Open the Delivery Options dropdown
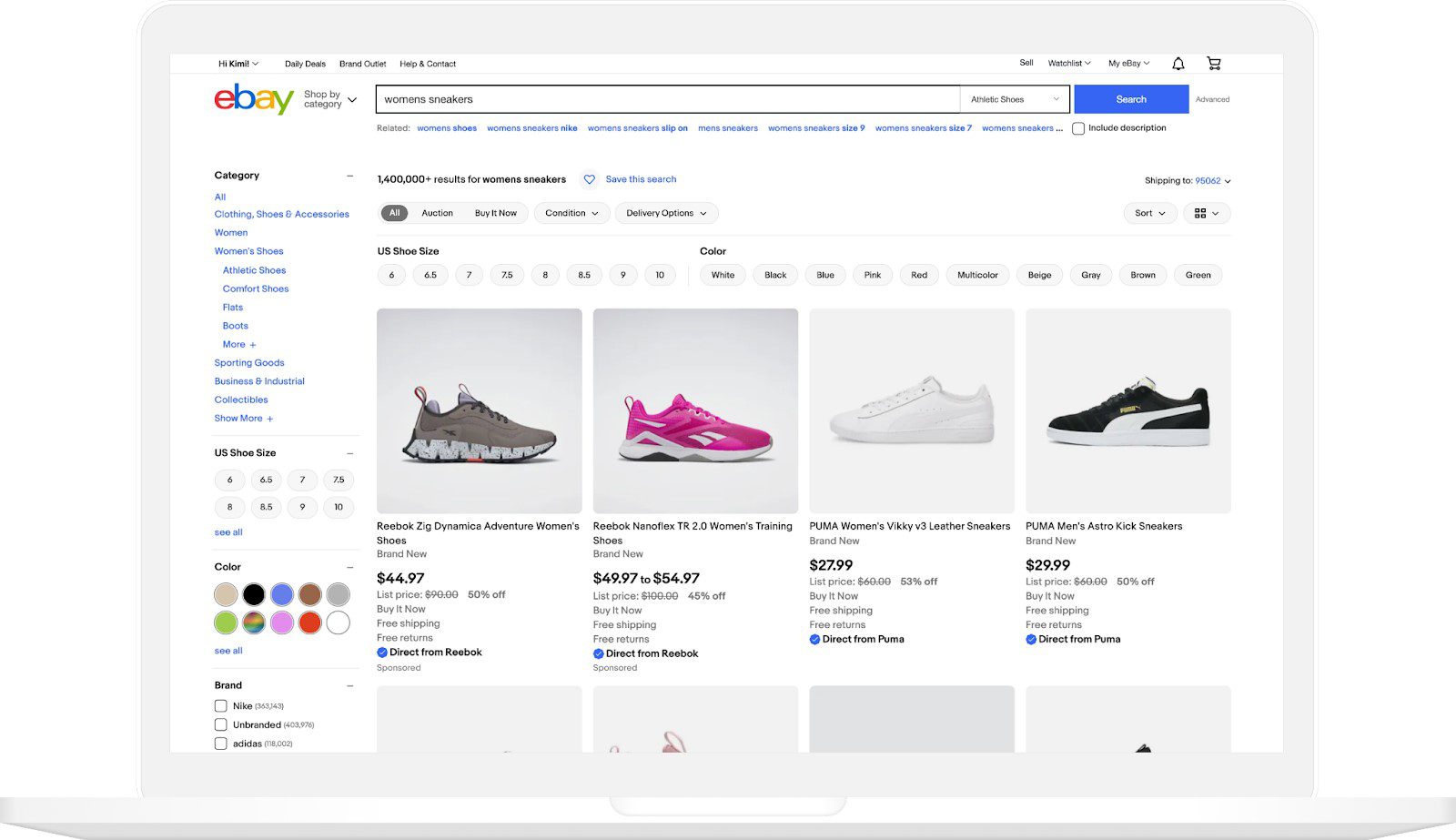The width and height of the screenshot is (1456, 840). click(666, 212)
